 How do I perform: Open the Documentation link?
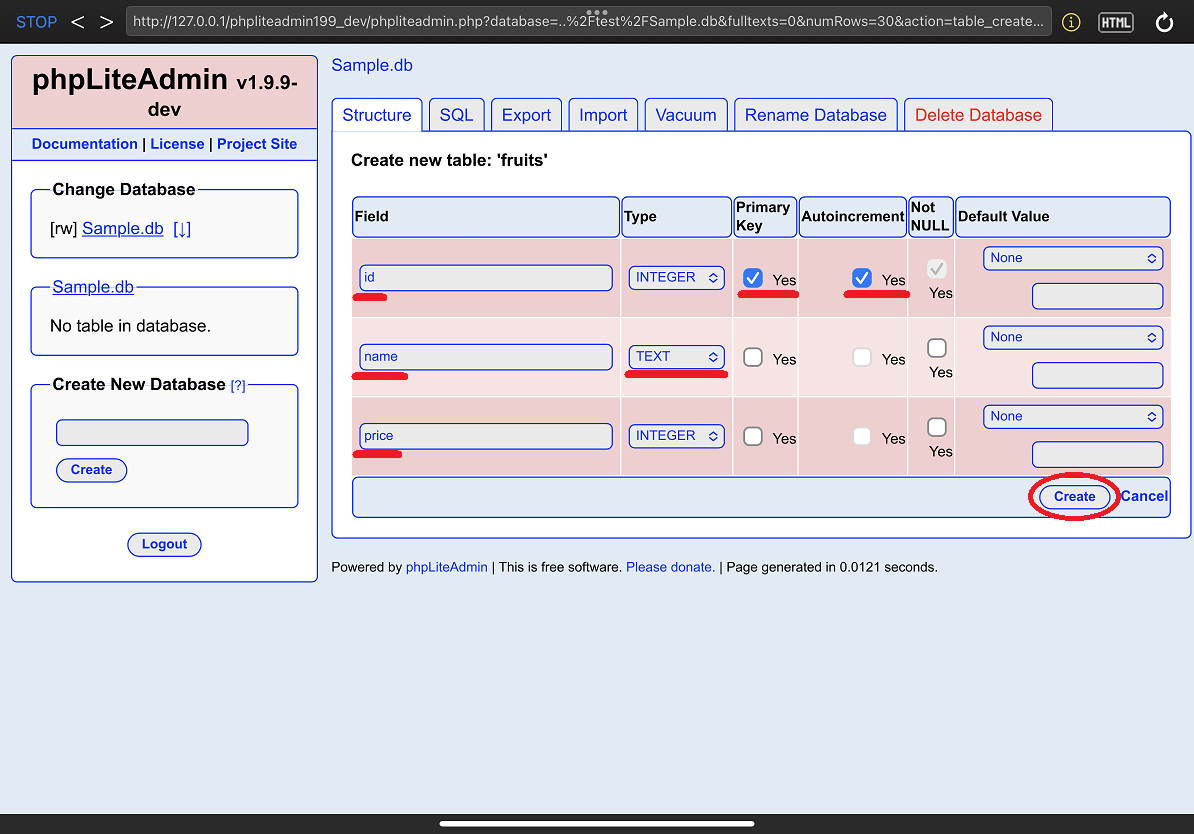coord(85,144)
